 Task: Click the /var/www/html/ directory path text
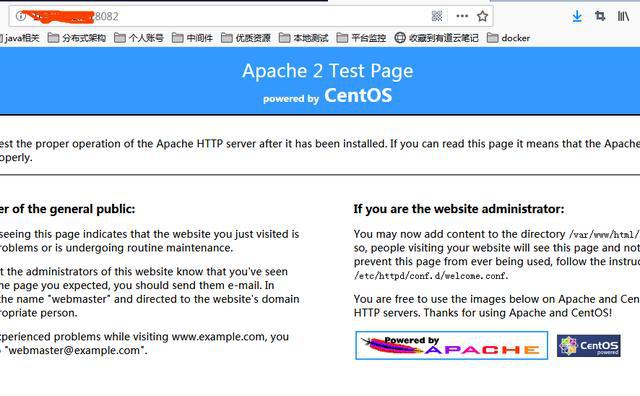(604, 234)
